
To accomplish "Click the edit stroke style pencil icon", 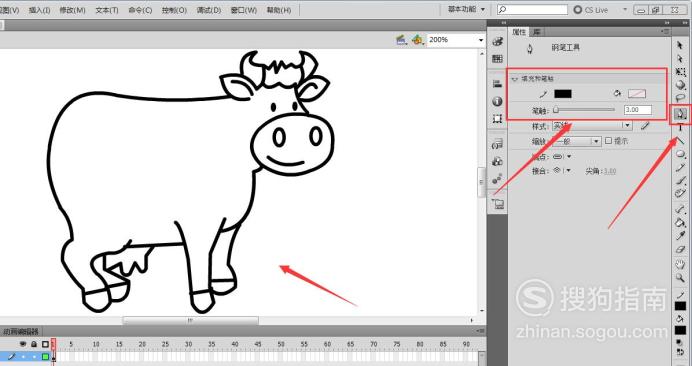I will click(645, 126).
